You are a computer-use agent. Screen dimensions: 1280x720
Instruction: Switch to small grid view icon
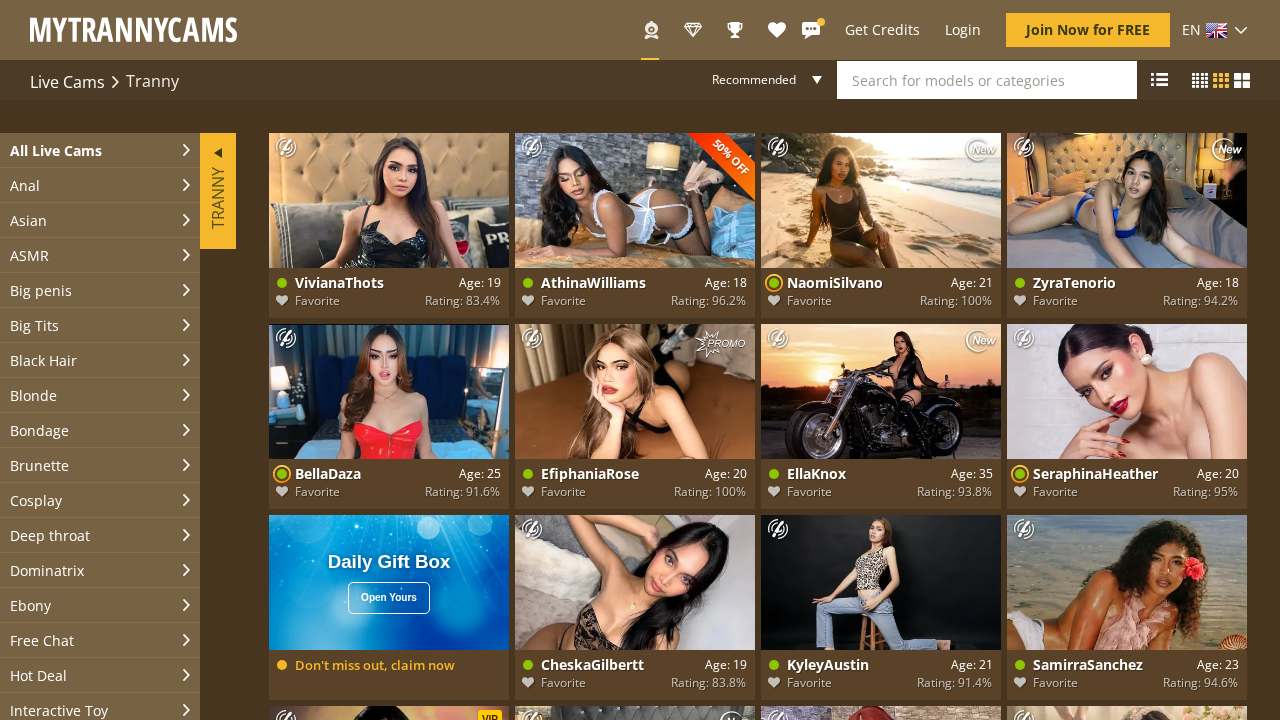(1200, 80)
